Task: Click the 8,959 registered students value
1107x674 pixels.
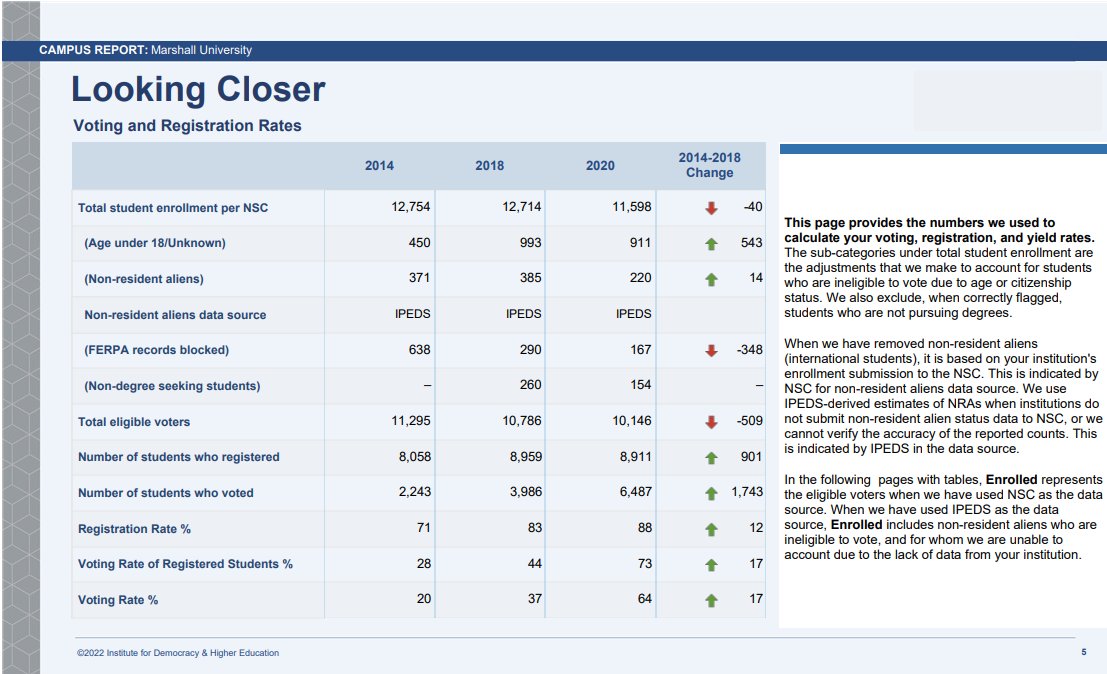Action: pos(526,457)
